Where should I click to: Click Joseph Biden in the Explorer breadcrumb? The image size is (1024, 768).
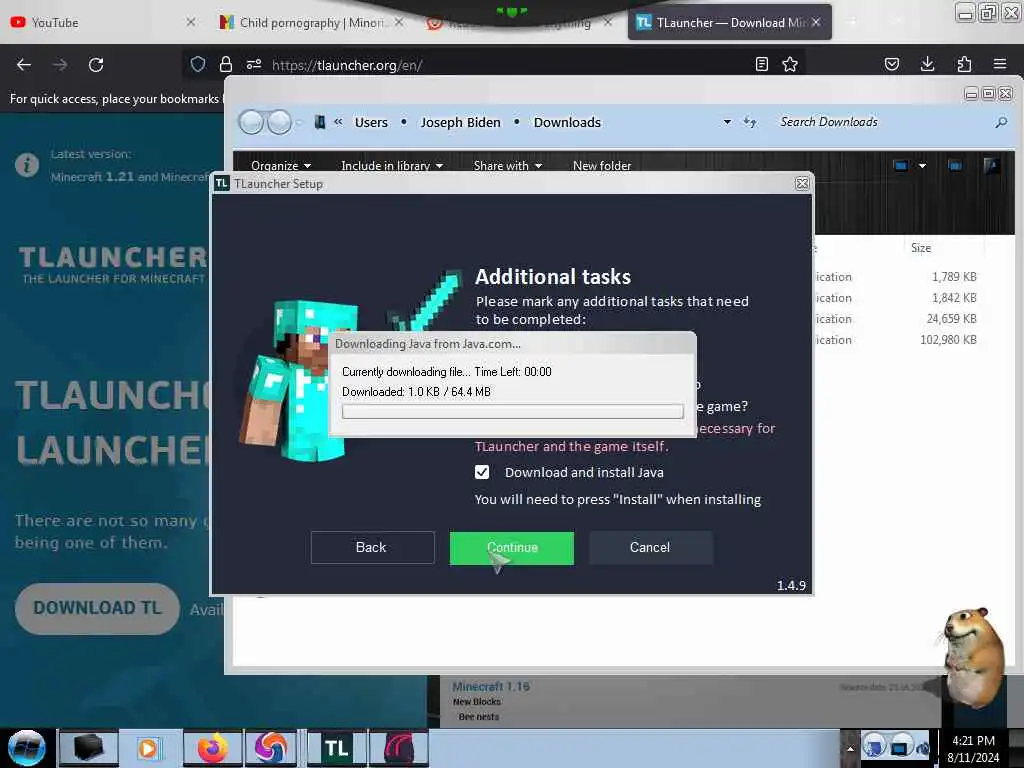point(460,123)
